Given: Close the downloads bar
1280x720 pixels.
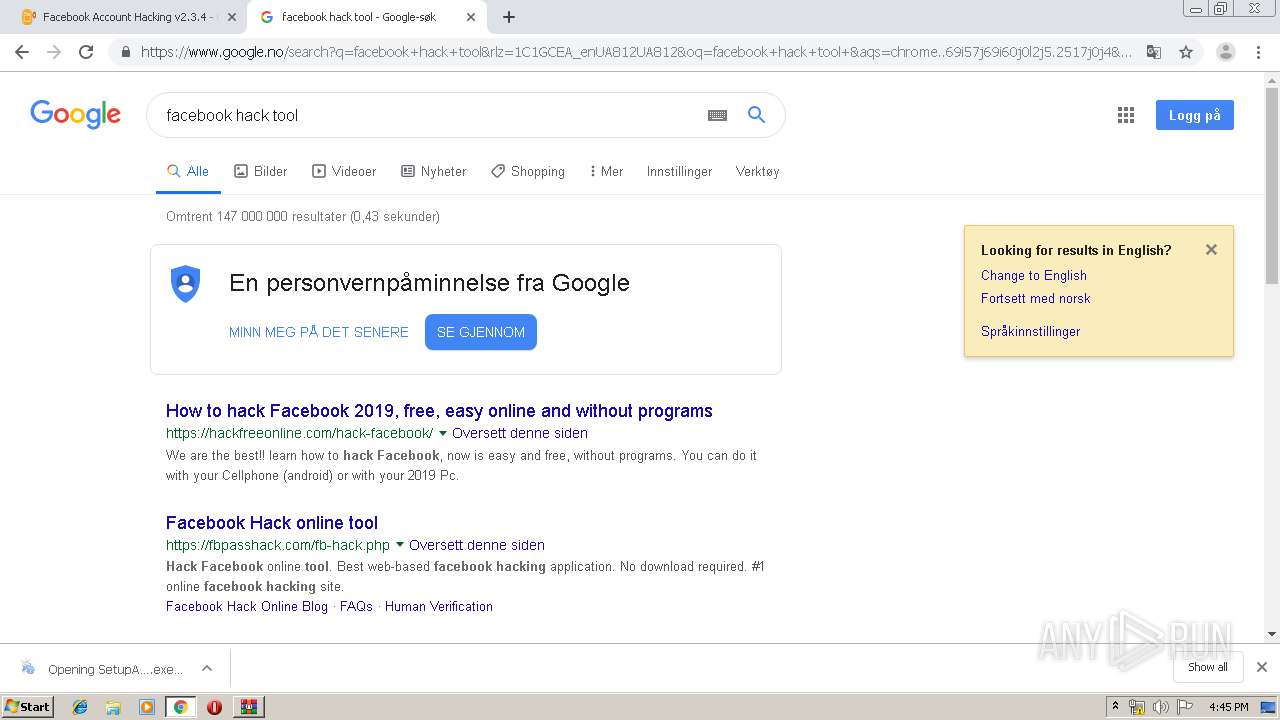Looking at the screenshot, I should [x=1262, y=667].
